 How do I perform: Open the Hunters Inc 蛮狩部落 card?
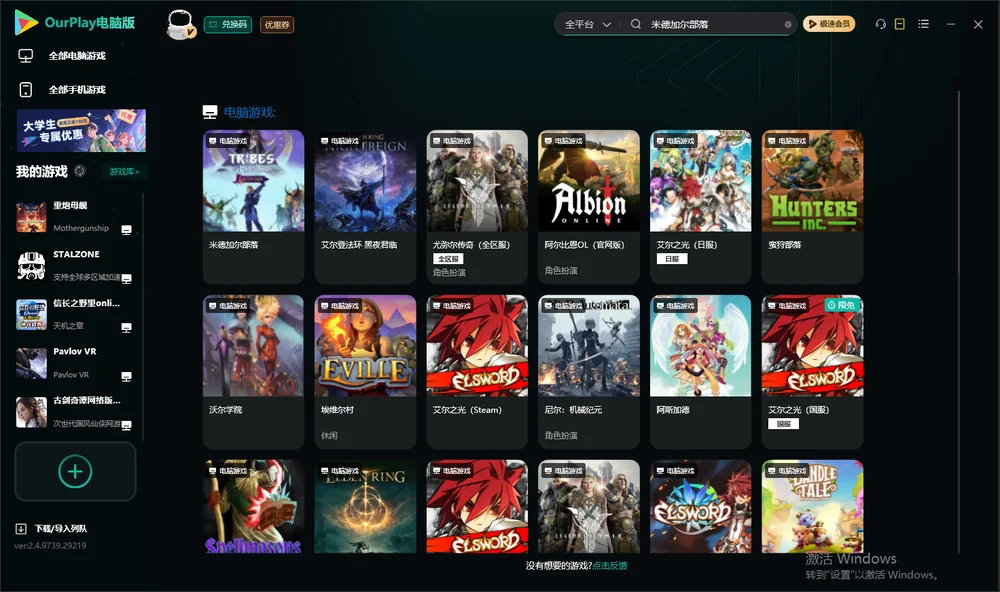click(812, 207)
